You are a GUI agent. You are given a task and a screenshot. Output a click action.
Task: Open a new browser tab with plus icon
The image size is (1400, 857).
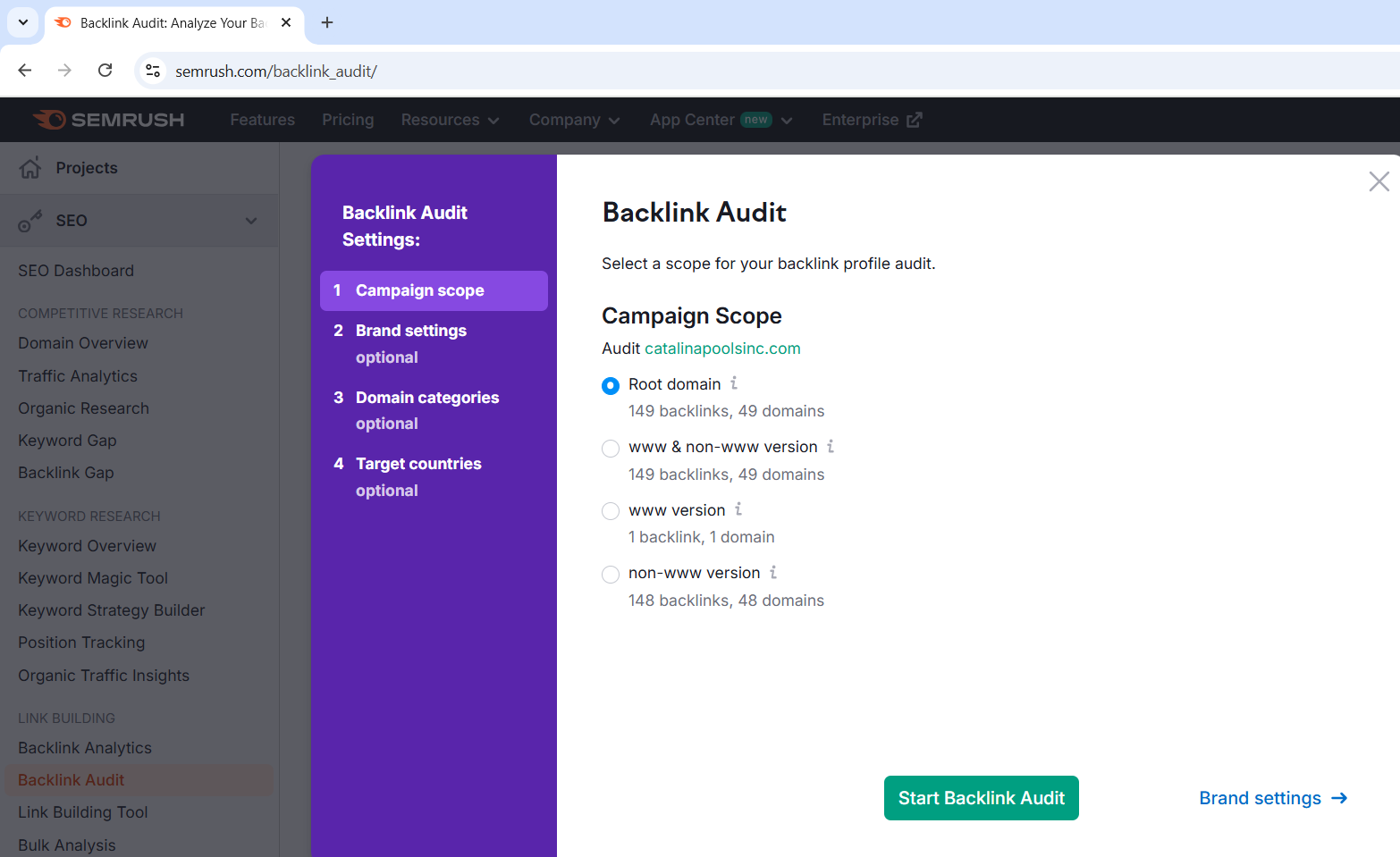327,22
